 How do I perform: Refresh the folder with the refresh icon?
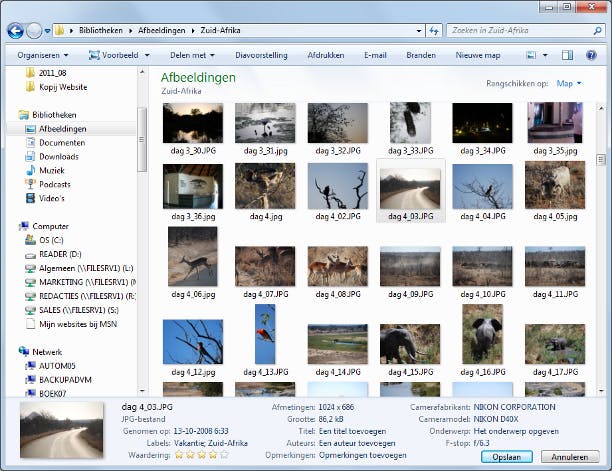coord(434,31)
